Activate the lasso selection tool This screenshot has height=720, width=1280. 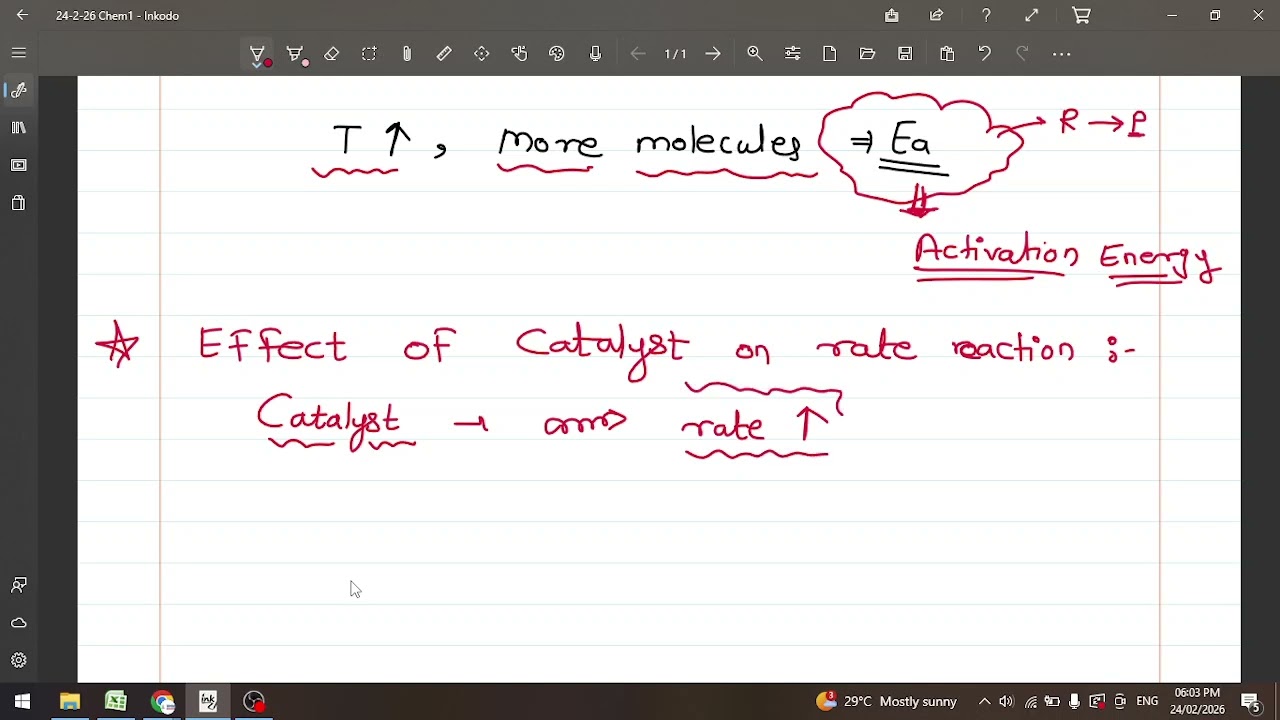(x=369, y=54)
